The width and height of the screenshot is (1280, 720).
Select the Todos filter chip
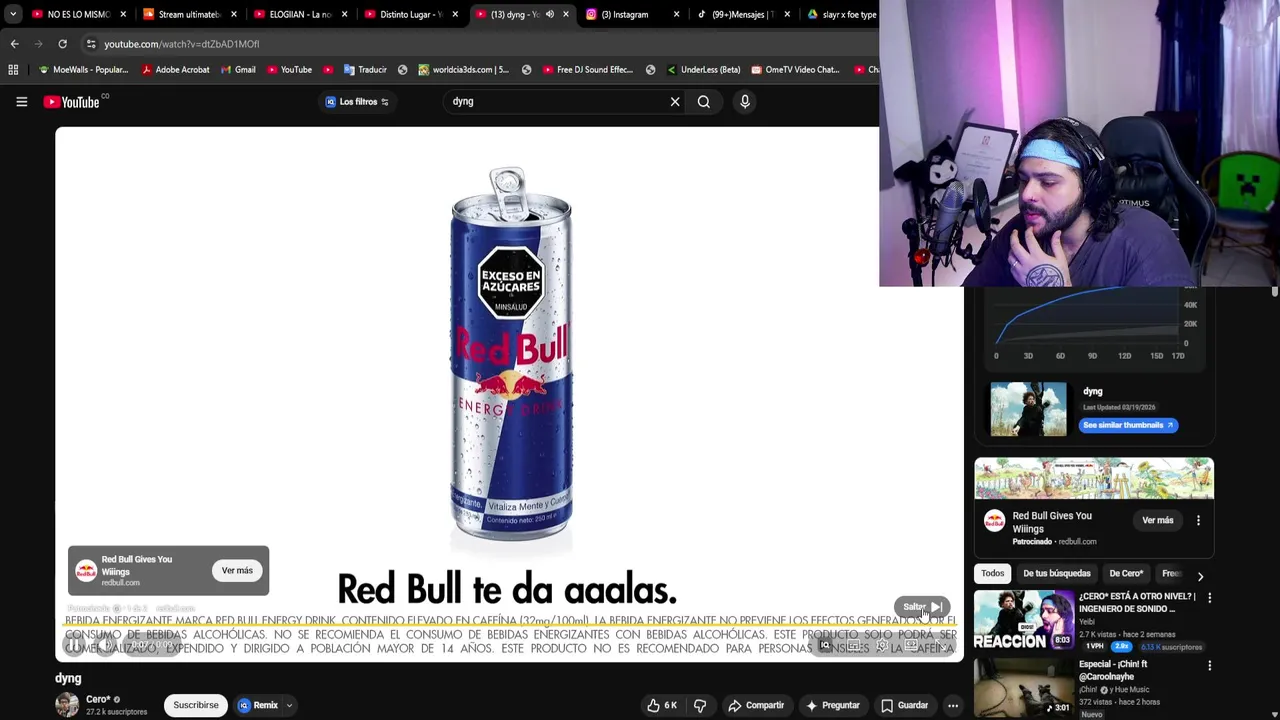pyautogui.click(x=992, y=573)
